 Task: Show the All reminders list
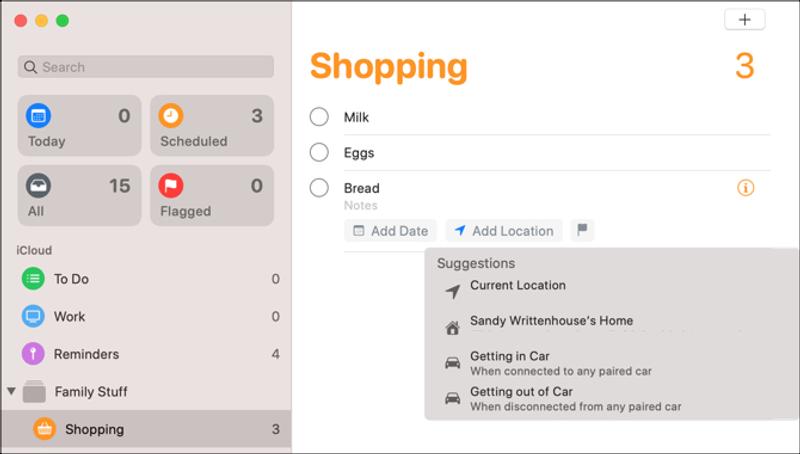pos(79,196)
